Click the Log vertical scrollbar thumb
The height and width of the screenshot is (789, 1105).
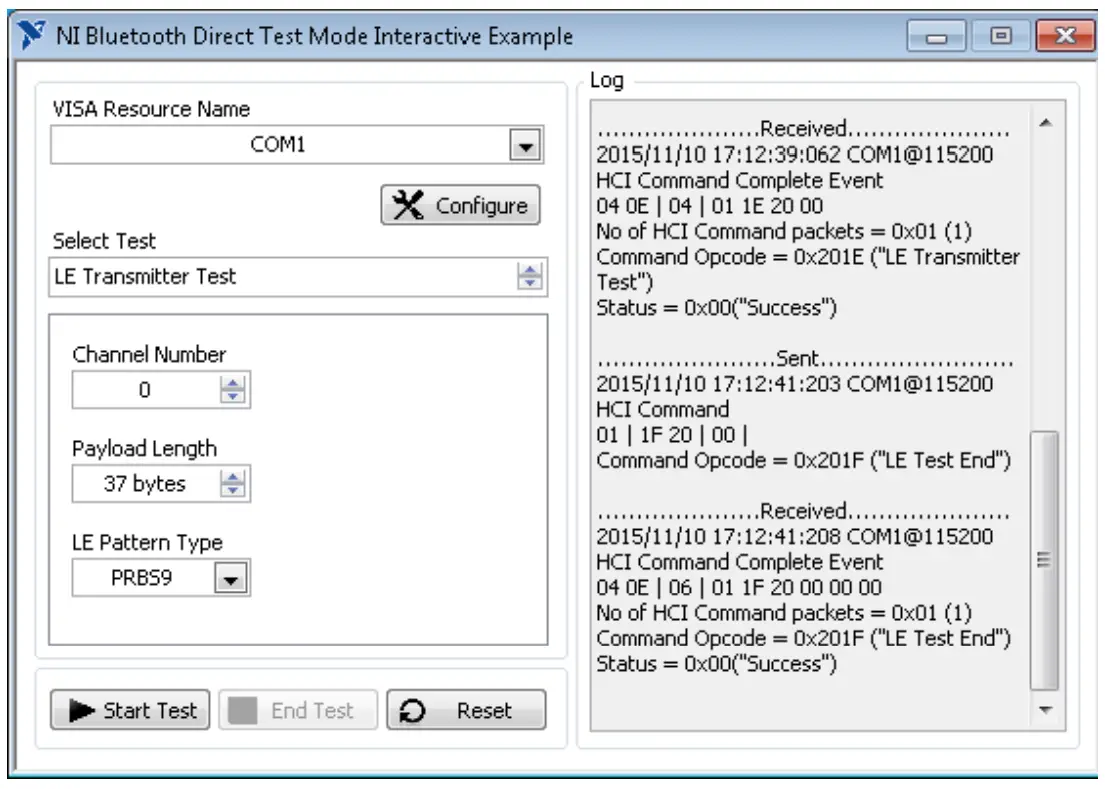coord(1044,561)
